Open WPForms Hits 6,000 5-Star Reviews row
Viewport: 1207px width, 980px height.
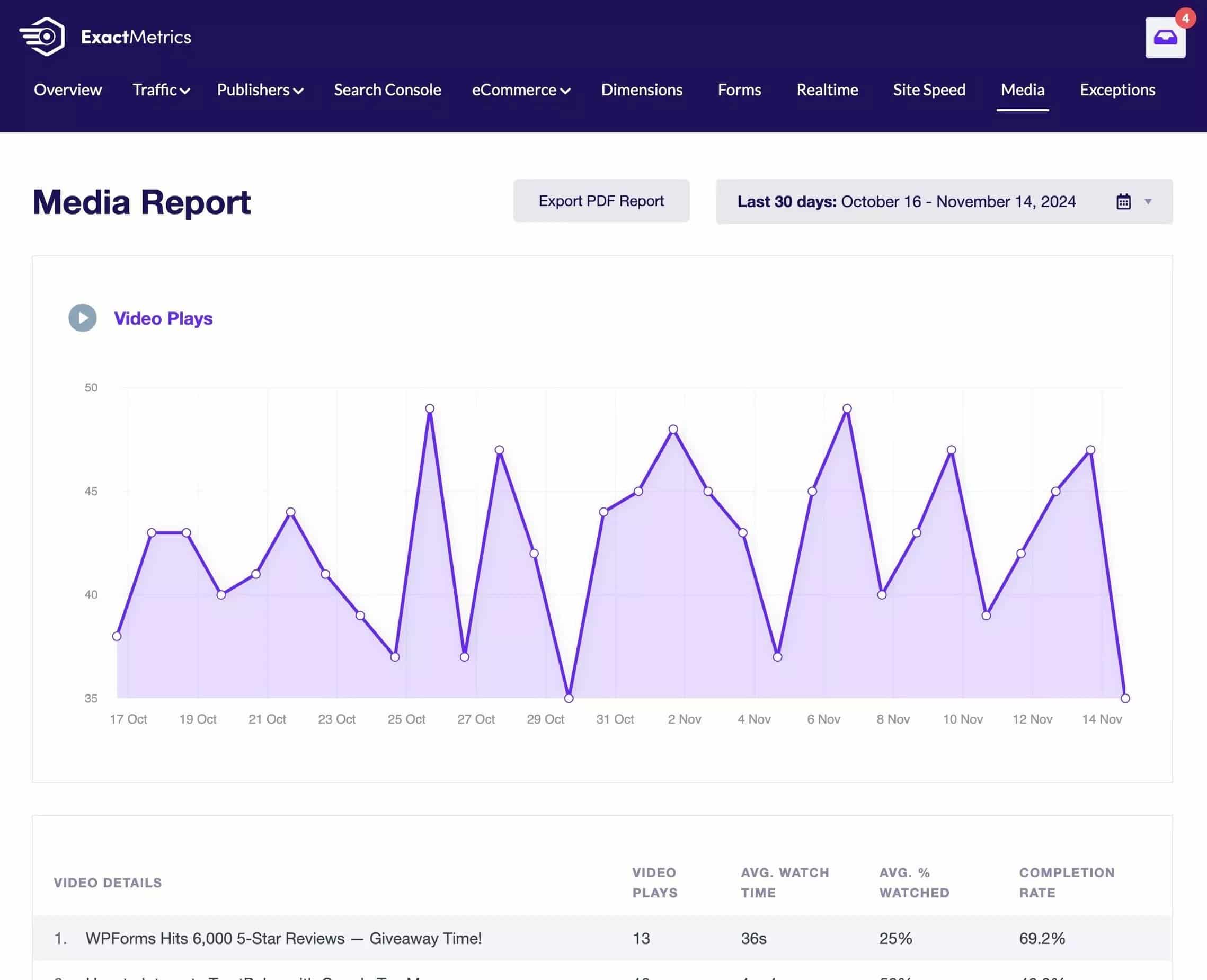point(602,938)
